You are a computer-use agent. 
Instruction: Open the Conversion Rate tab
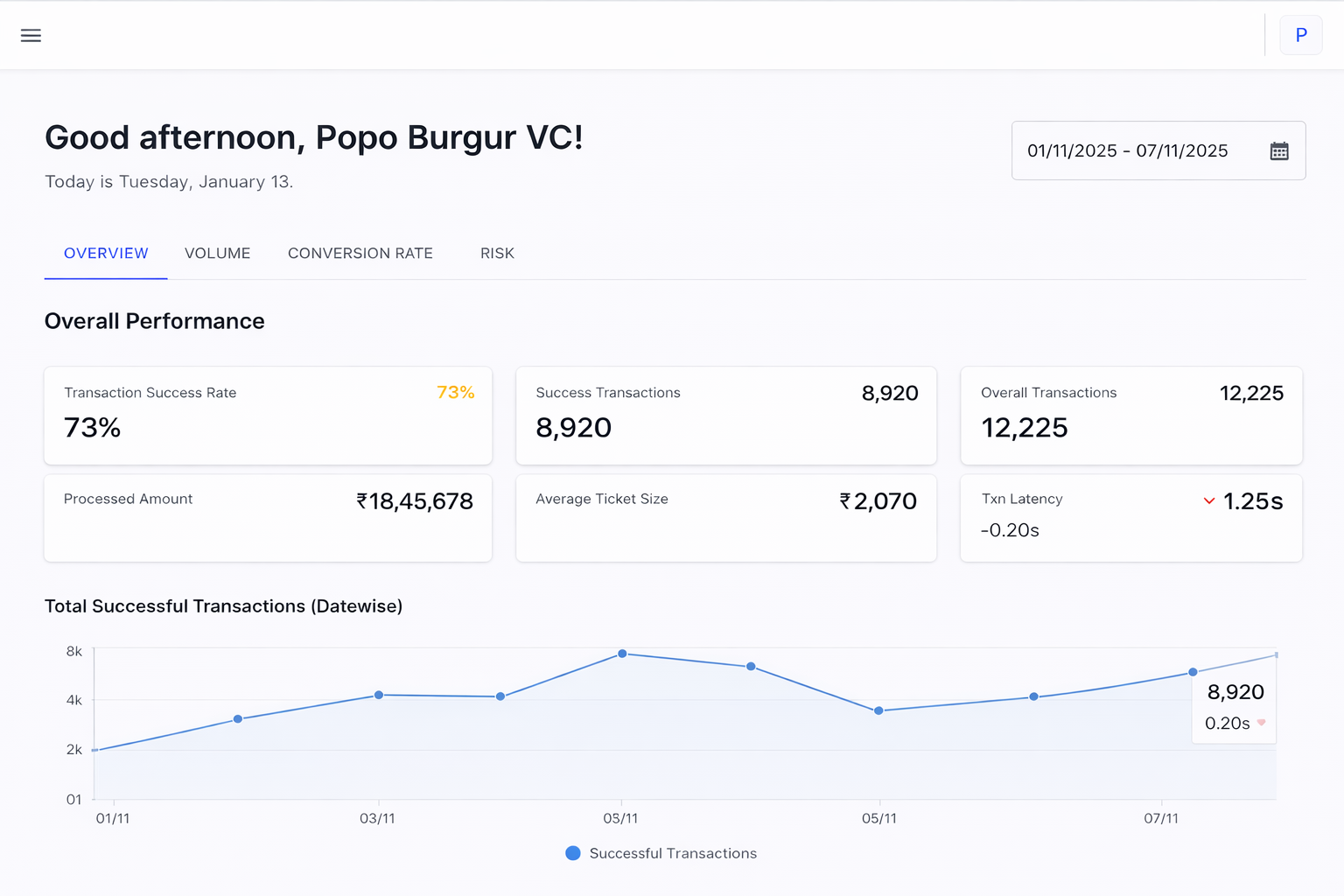pyautogui.click(x=360, y=253)
